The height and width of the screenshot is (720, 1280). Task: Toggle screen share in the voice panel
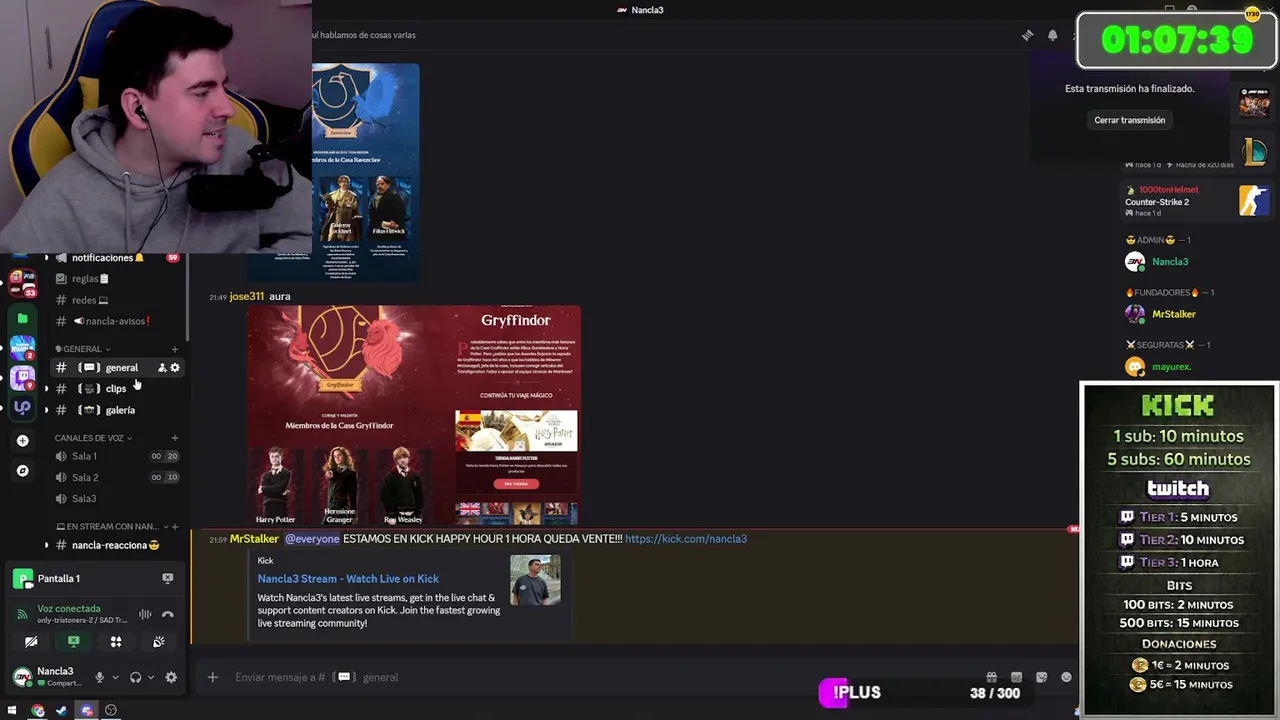pos(74,642)
